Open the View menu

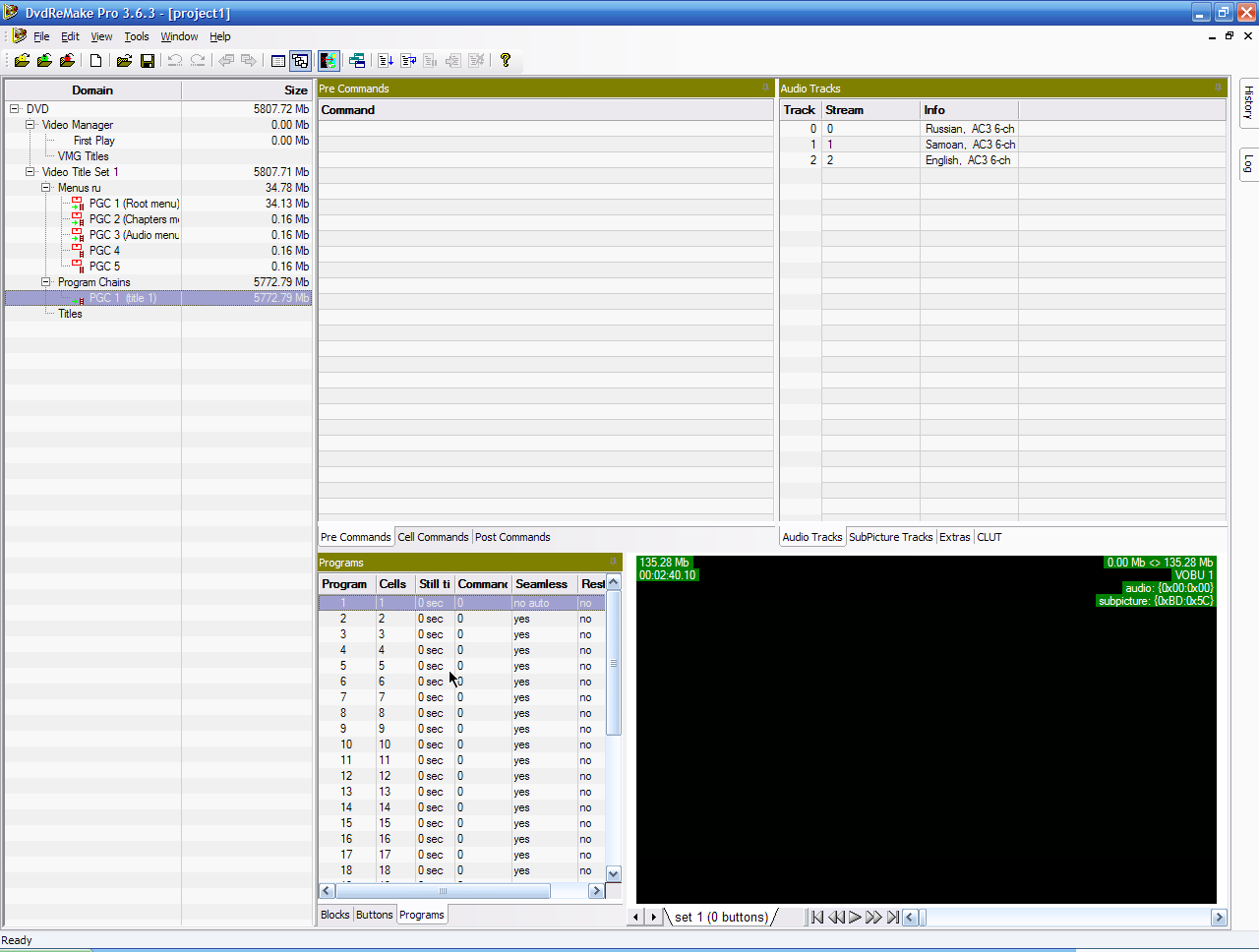click(101, 36)
